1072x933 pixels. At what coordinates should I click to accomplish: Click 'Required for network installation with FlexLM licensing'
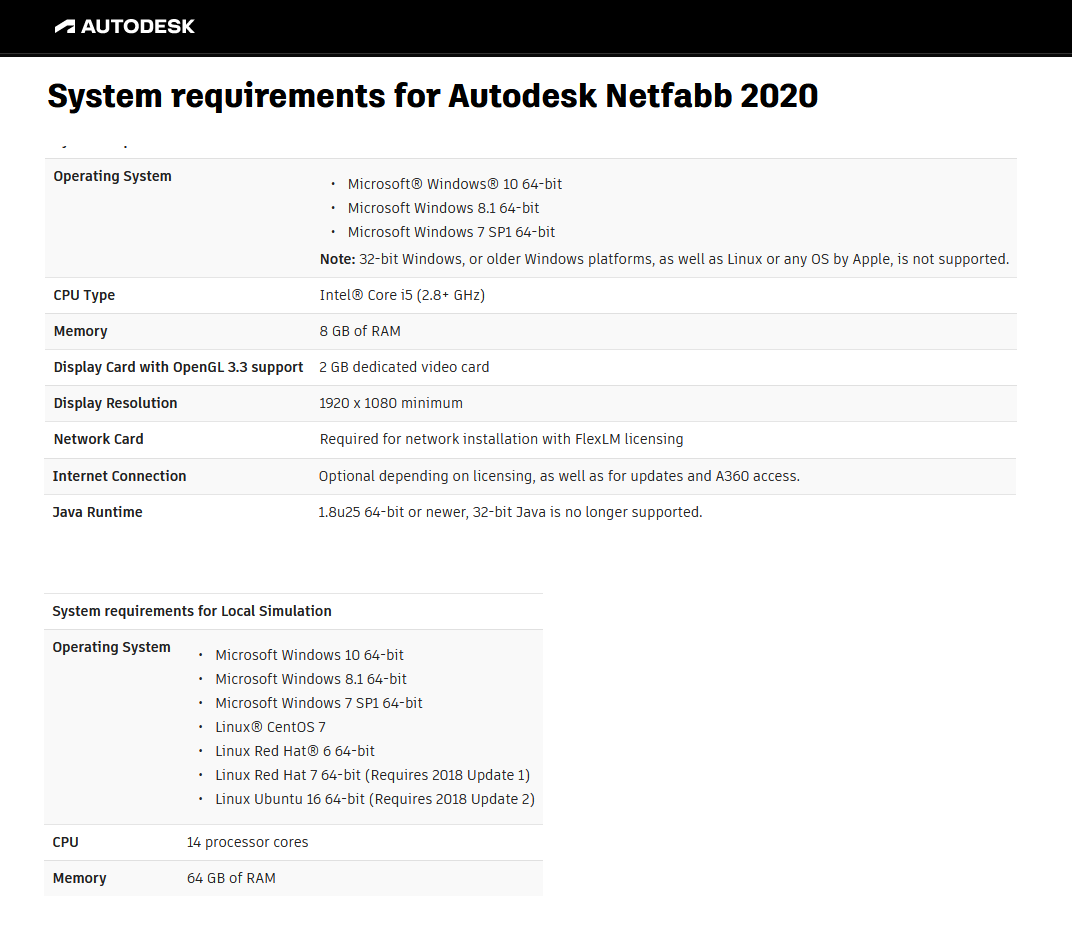coord(501,439)
